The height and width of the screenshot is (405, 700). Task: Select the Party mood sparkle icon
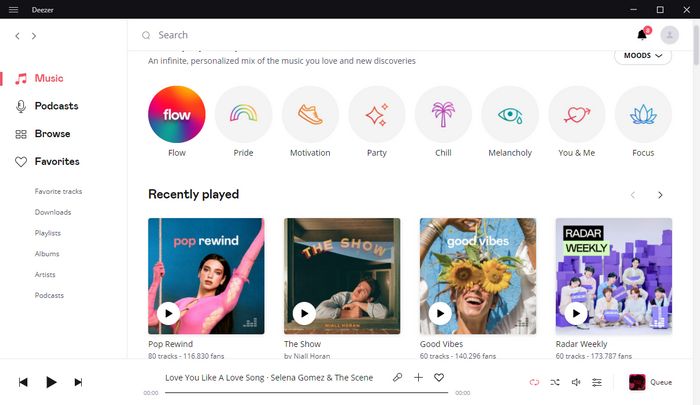377,114
